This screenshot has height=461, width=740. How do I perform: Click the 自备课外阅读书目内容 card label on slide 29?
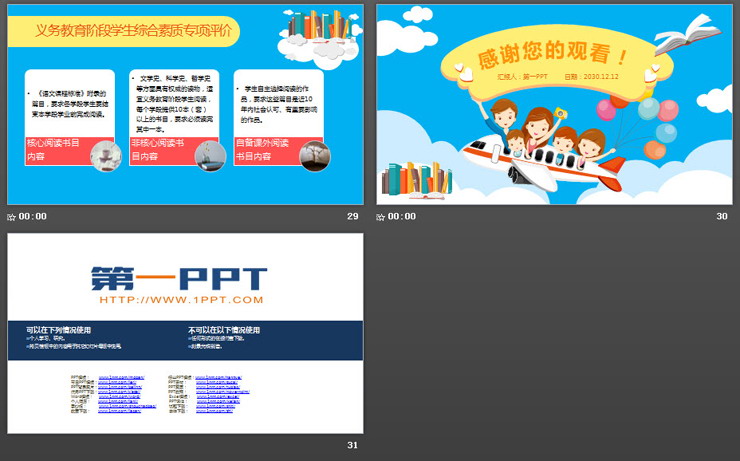click(262, 150)
